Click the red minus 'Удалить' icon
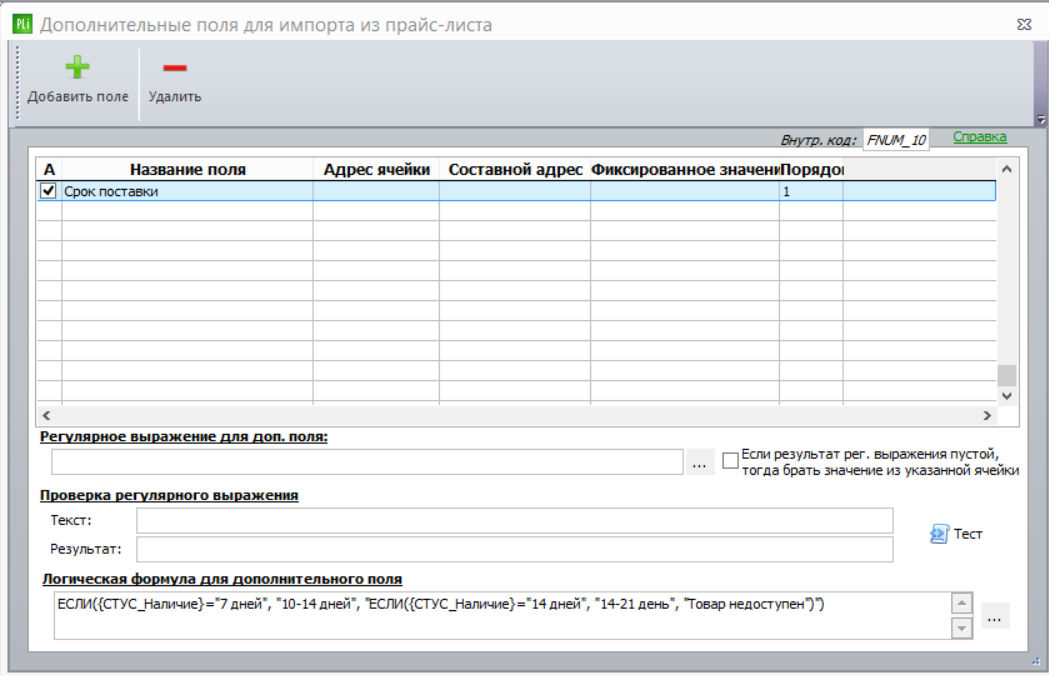Image resolution: width=1049 pixels, height=676 pixels. click(175, 68)
